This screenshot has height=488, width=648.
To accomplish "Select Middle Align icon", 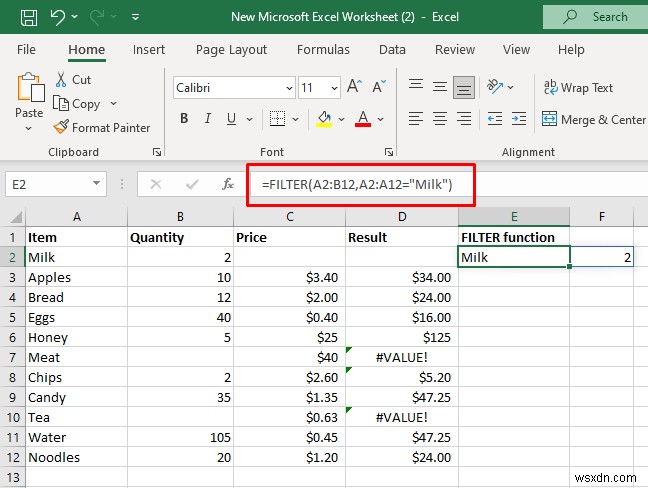I will 440,87.
